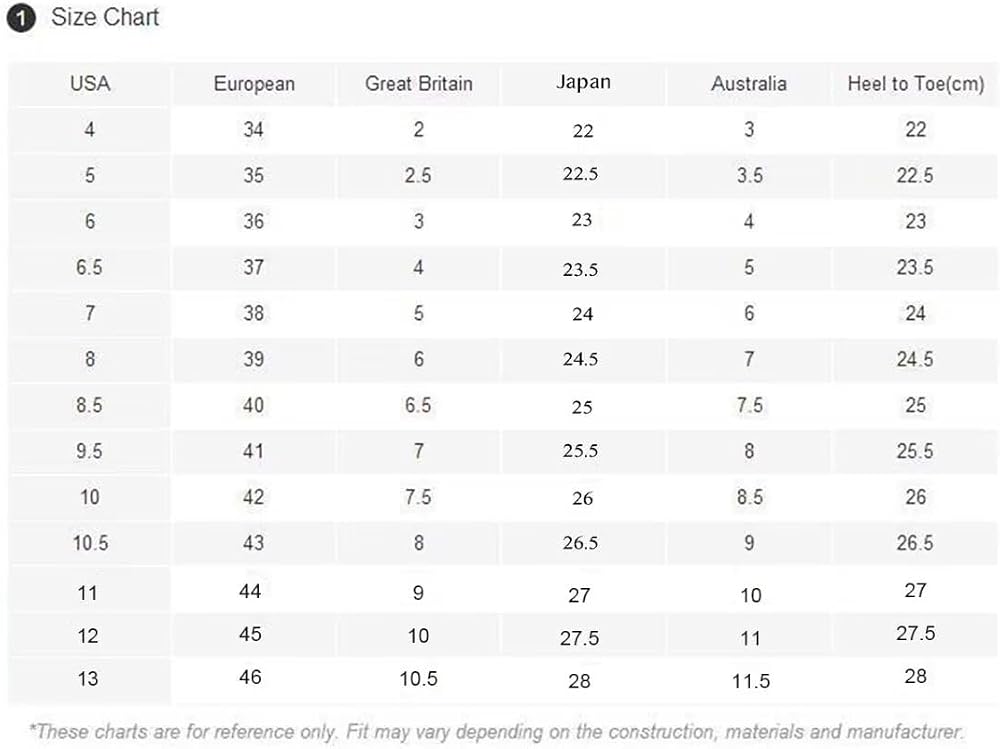Viewport: 1000px width, 749px height.
Task: Select the Australia column header
Action: [749, 84]
